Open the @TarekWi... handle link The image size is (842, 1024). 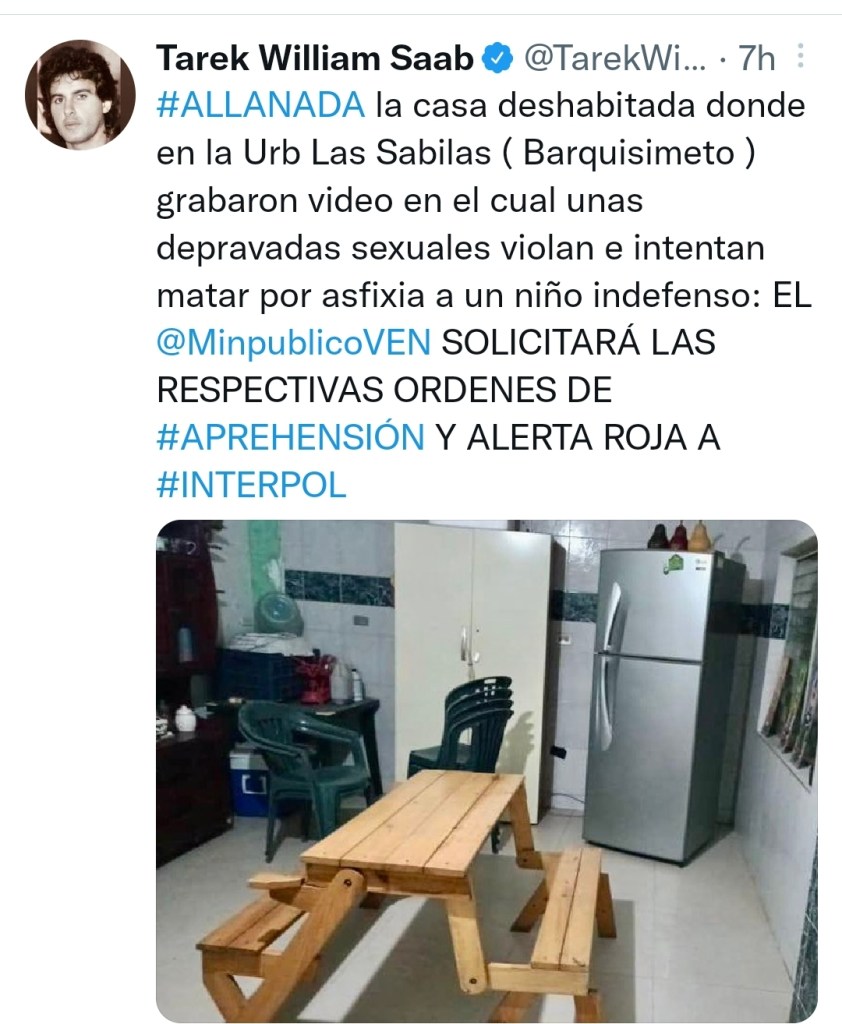click(x=615, y=59)
